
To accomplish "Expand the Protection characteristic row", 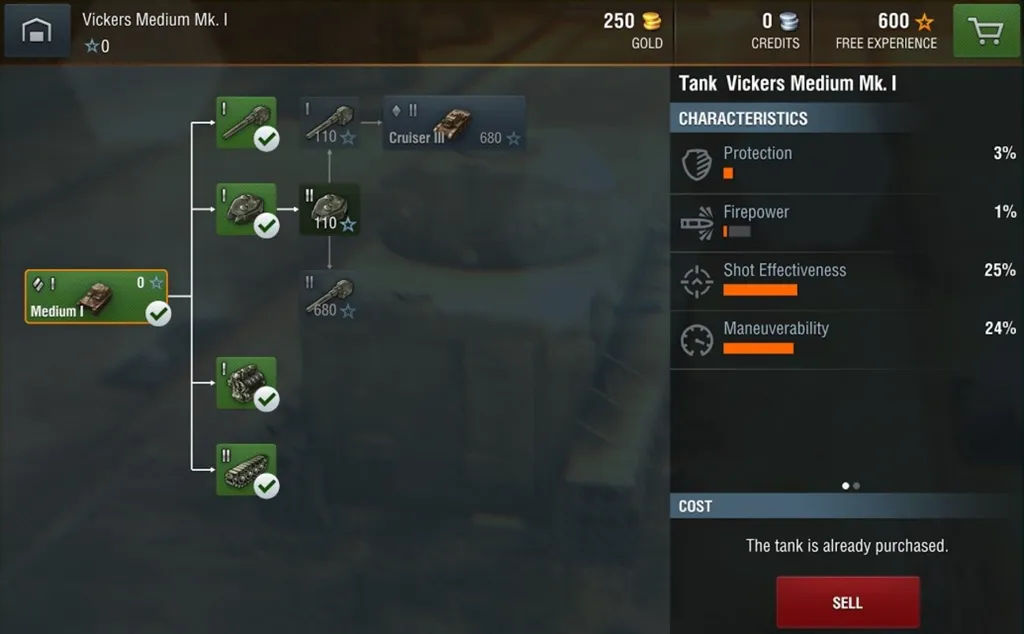I will pyautogui.click(x=847, y=163).
